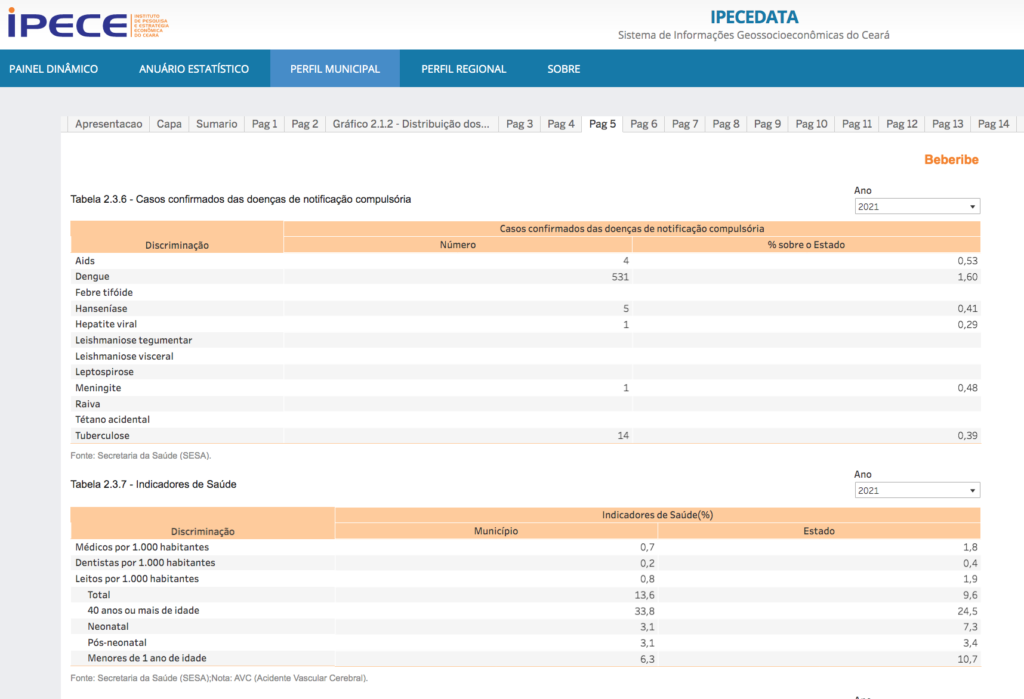Select the Hepatite viral row label
1024x699 pixels.
tap(106, 324)
